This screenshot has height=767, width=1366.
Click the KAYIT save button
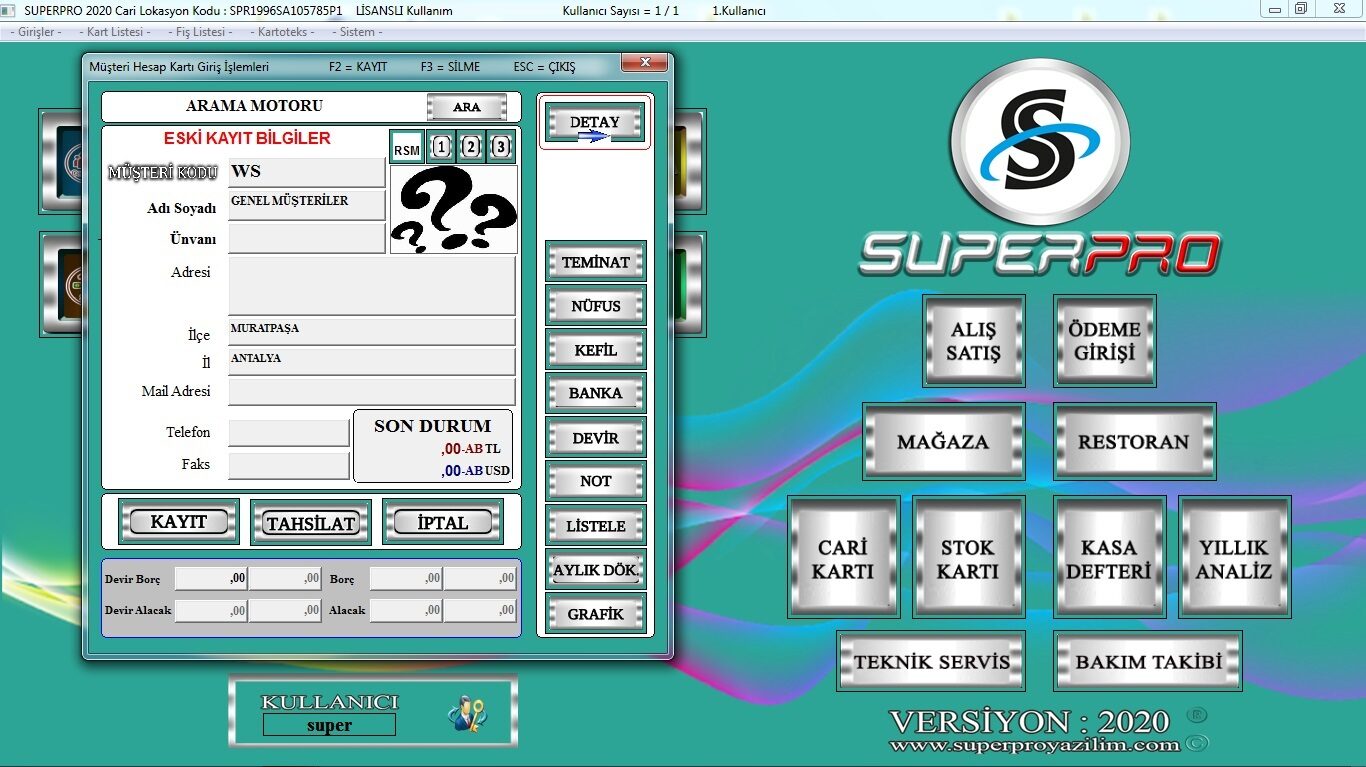coord(179,522)
